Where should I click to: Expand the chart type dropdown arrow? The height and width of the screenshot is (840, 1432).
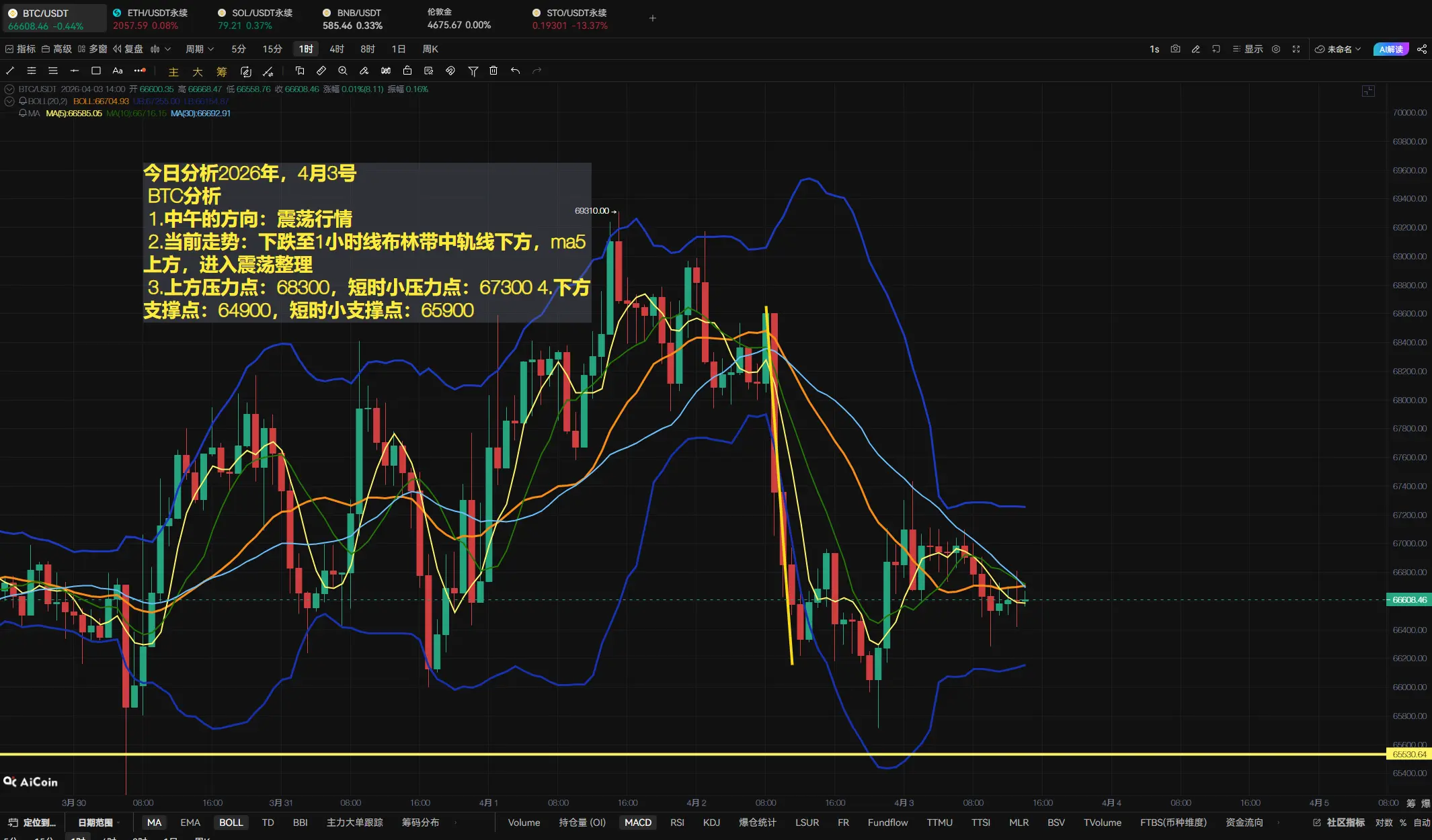coord(168,49)
